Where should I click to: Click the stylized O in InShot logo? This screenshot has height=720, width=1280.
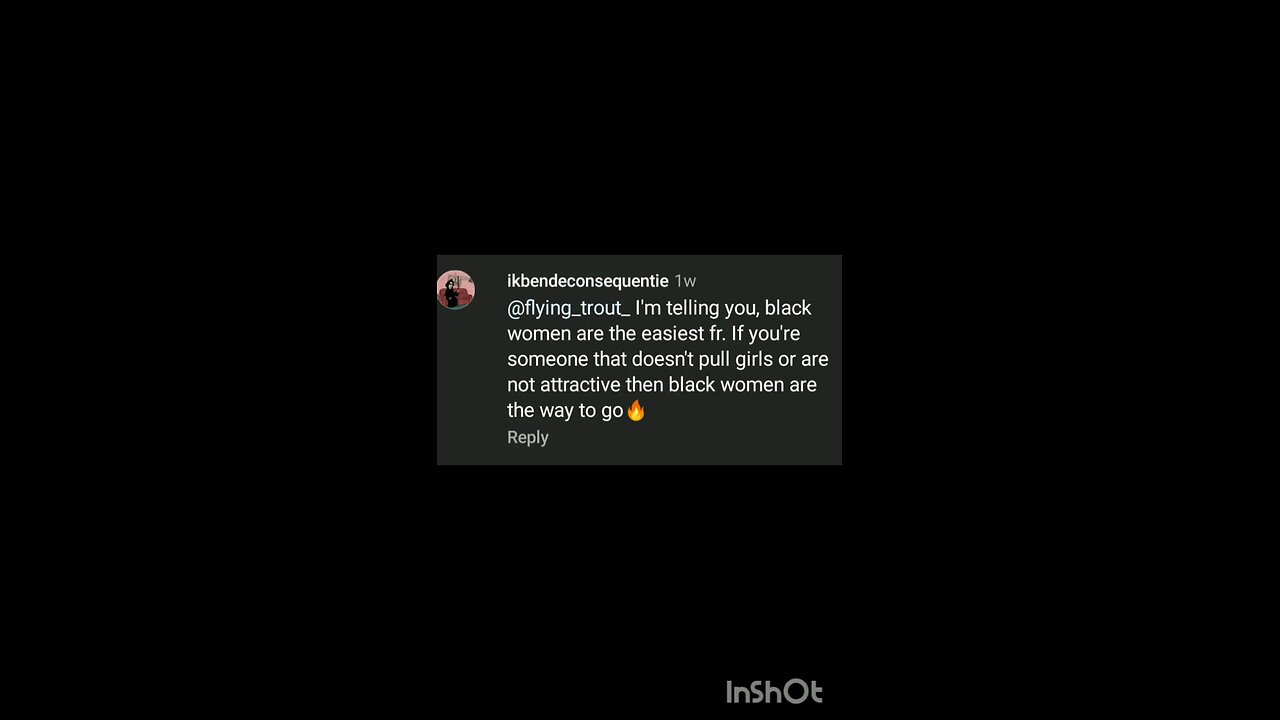point(794,692)
